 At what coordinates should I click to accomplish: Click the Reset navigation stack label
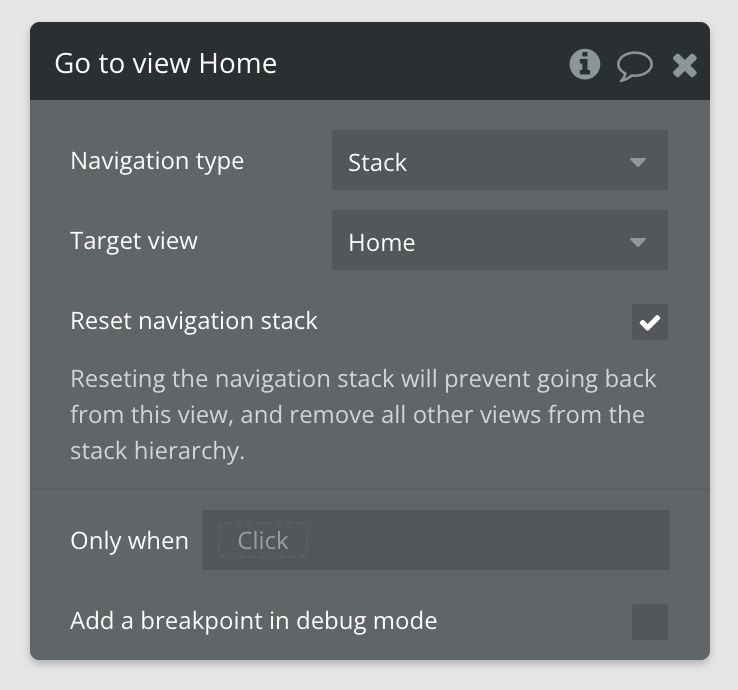click(x=194, y=321)
